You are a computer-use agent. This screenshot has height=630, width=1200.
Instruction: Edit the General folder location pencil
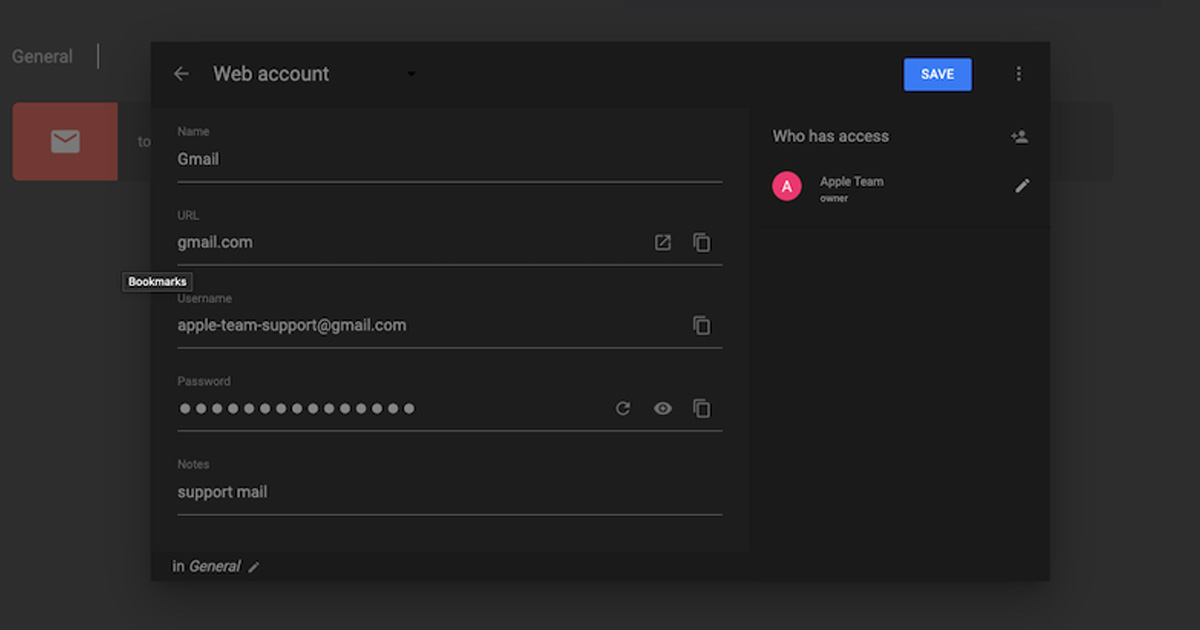[254, 567]
